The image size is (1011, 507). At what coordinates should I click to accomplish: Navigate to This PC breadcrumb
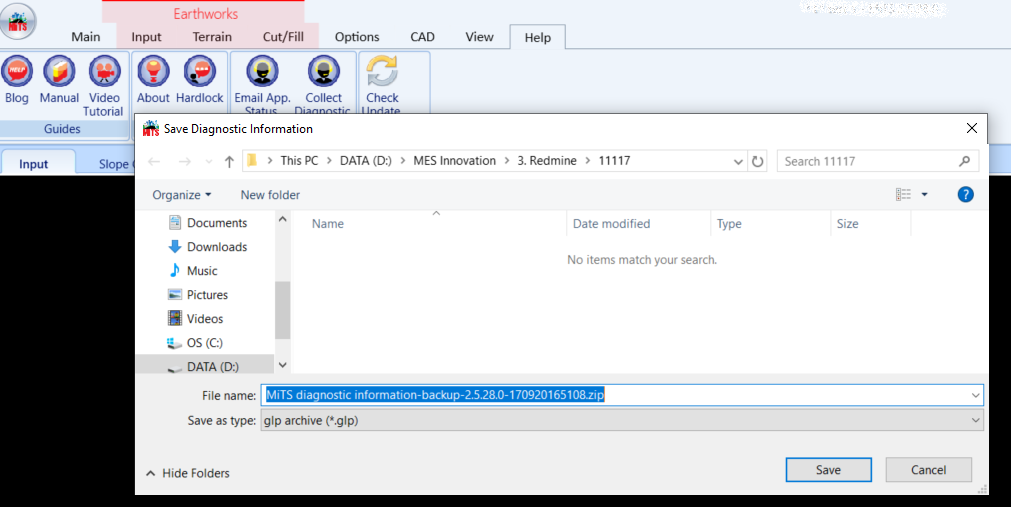tap(299, 161)
